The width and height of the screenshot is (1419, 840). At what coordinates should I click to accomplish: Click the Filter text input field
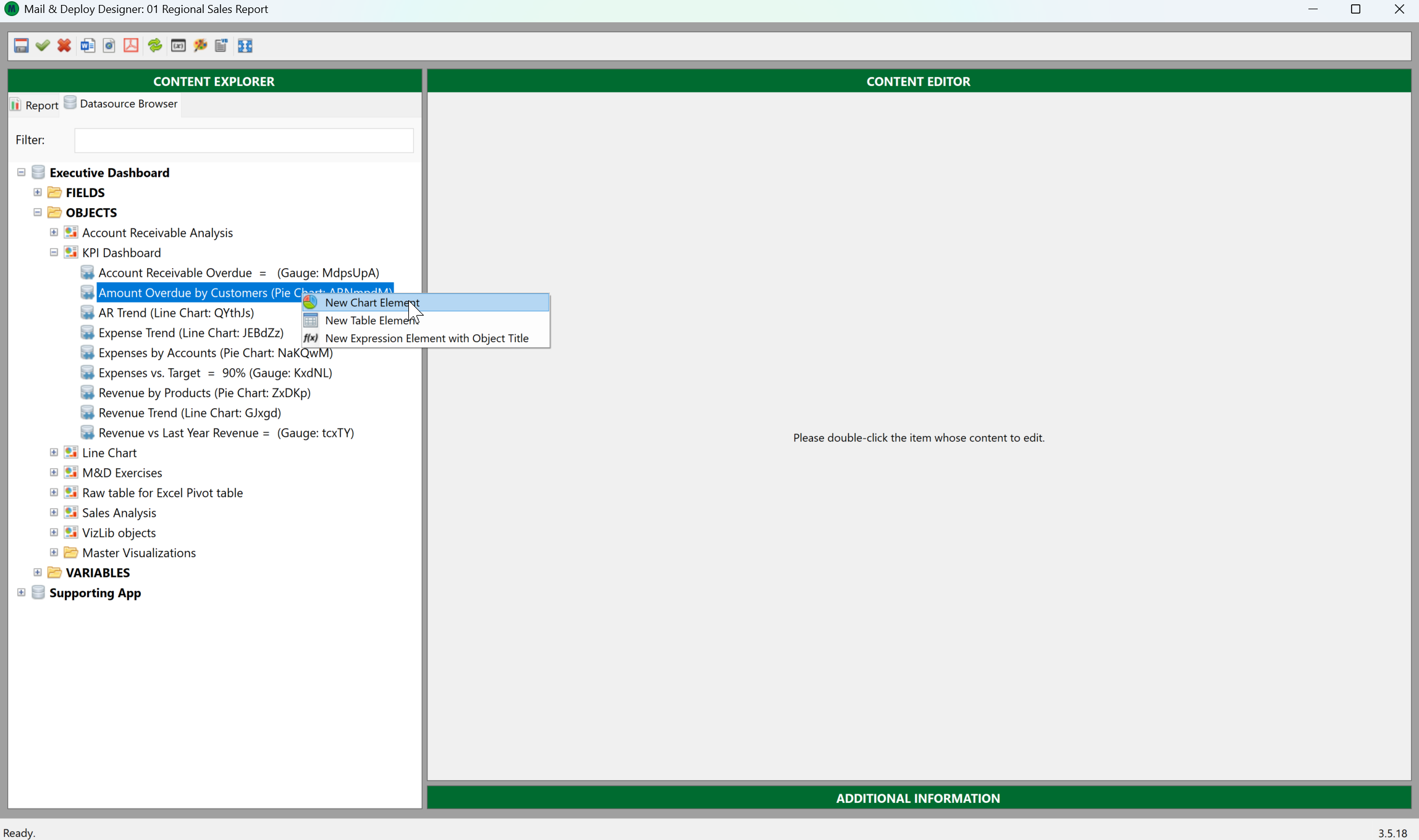(x=243, y=140)
